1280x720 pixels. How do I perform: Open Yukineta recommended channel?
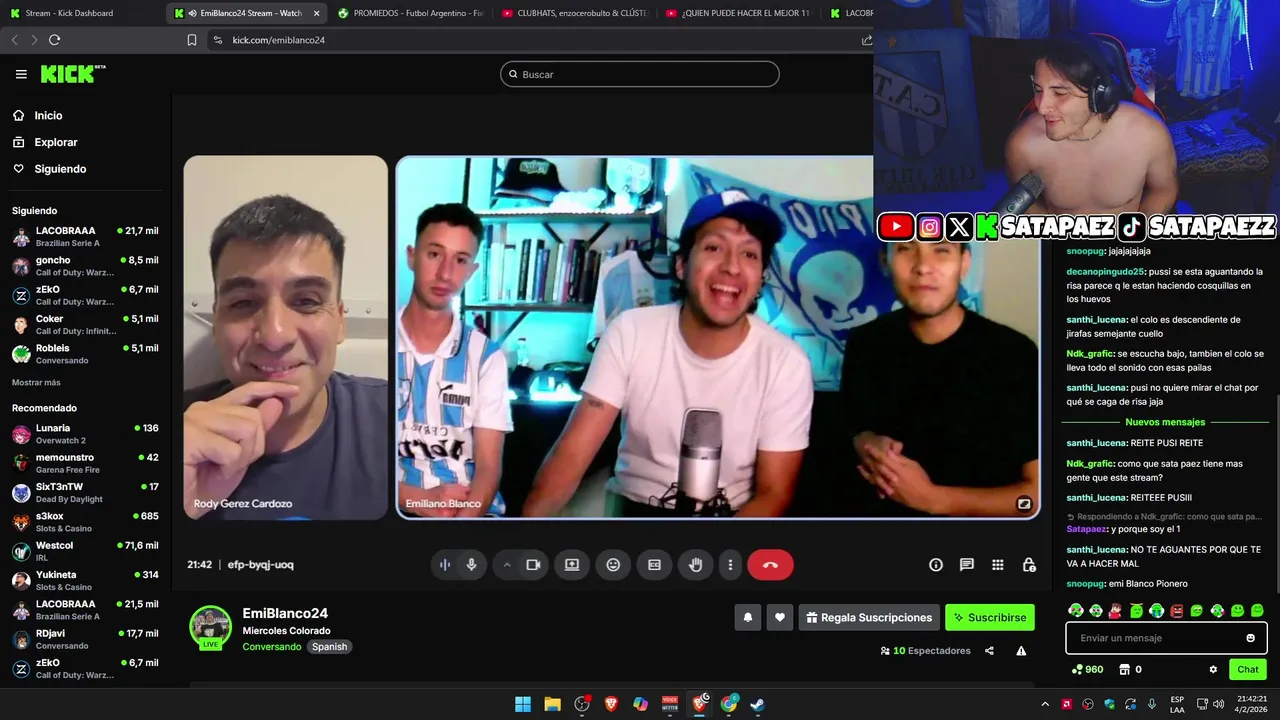coord(85,580)
